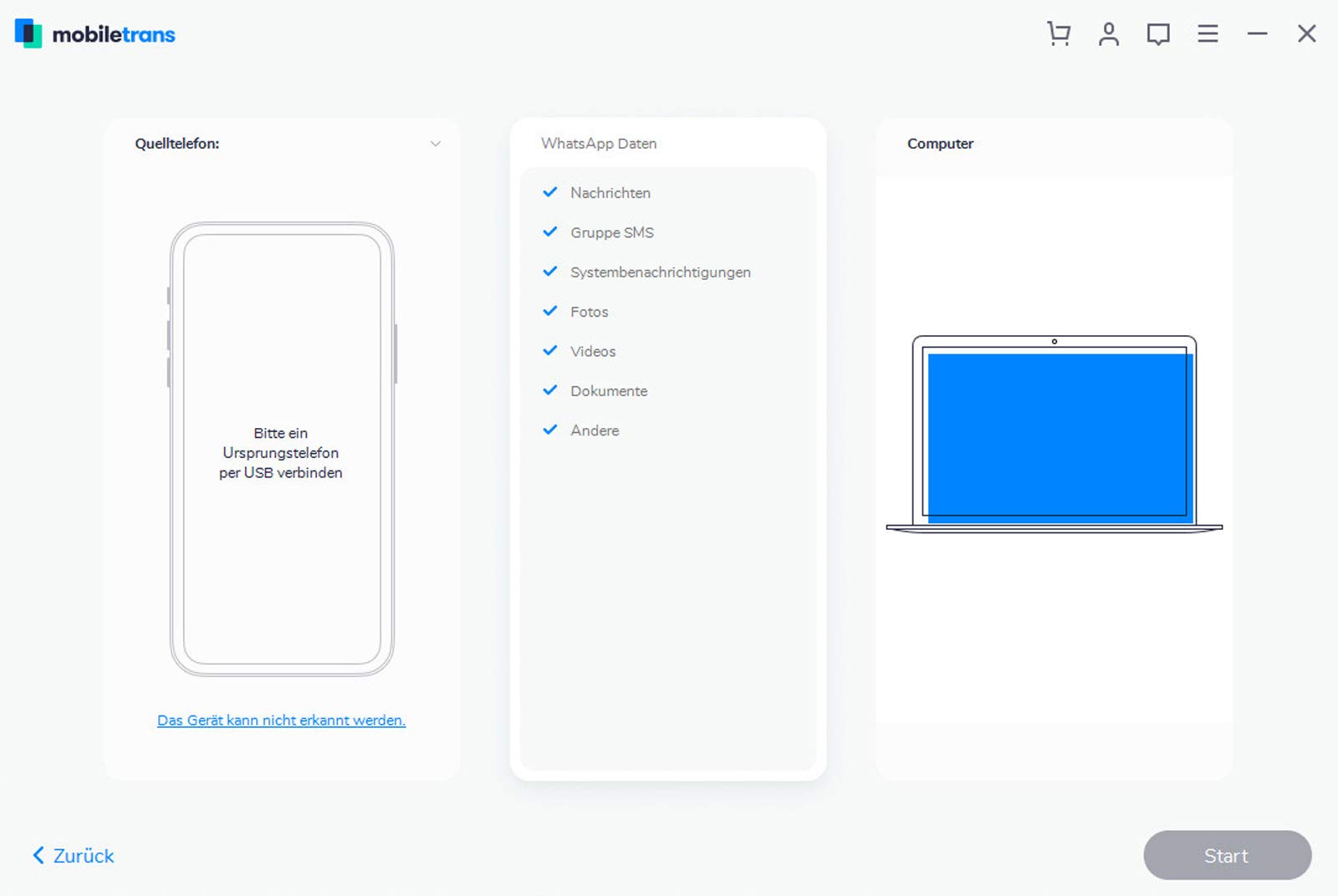
Task: Click the laptop computer illustration
Action: (1054, 434)
